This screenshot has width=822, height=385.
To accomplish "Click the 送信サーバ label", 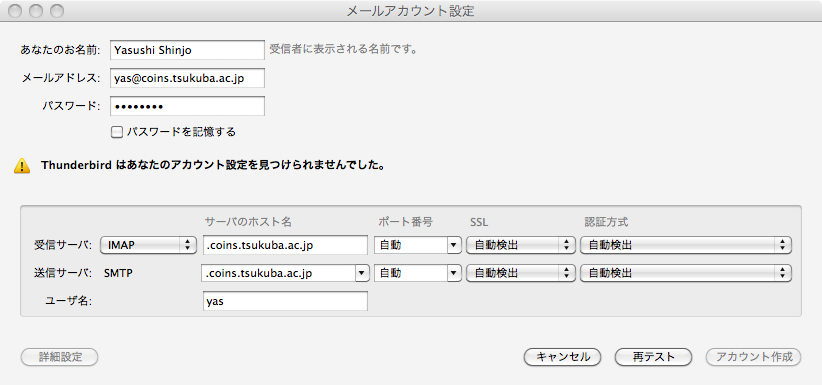I will click(x=63, y=273).
